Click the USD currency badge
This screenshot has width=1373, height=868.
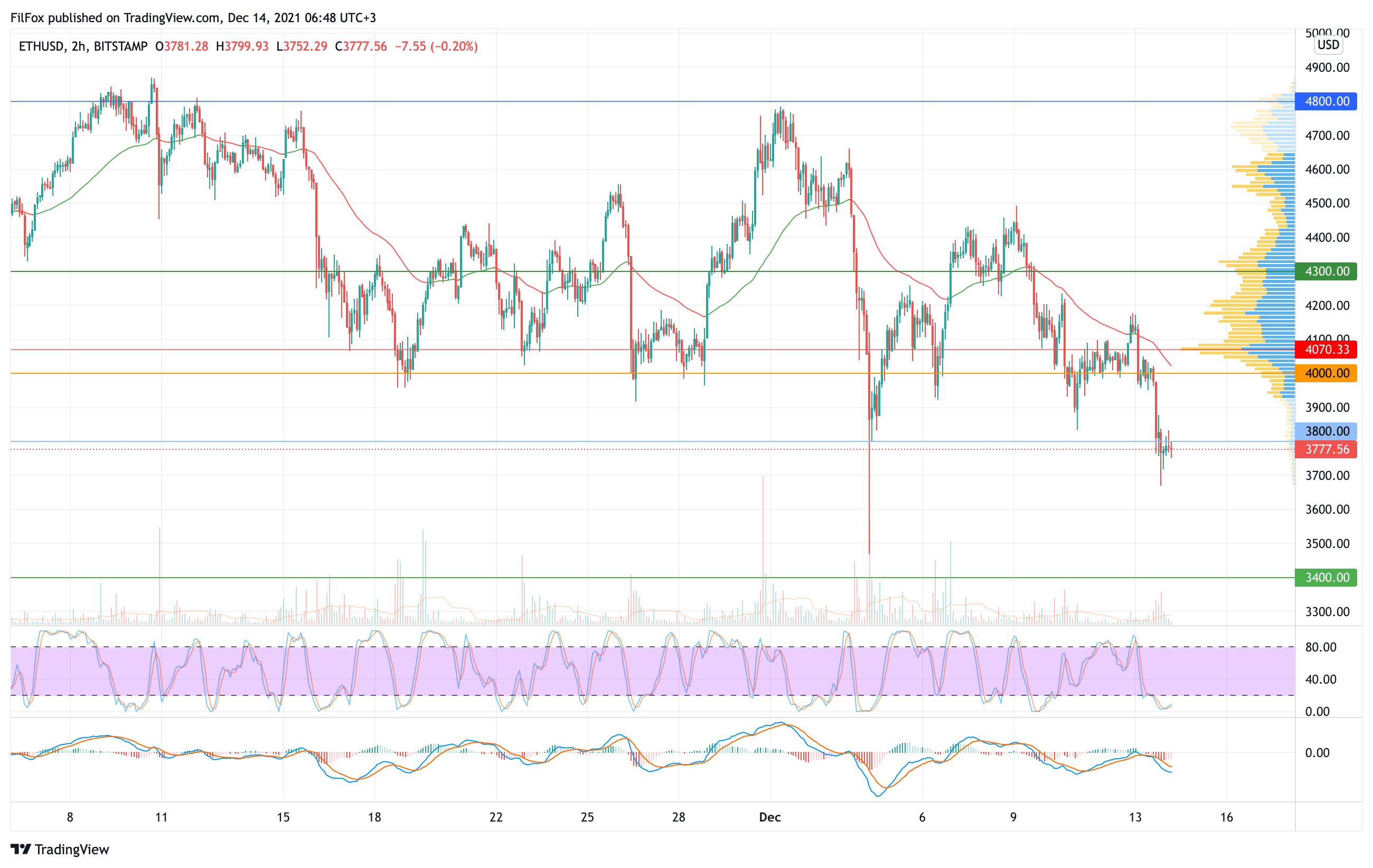pos(1328,45)
